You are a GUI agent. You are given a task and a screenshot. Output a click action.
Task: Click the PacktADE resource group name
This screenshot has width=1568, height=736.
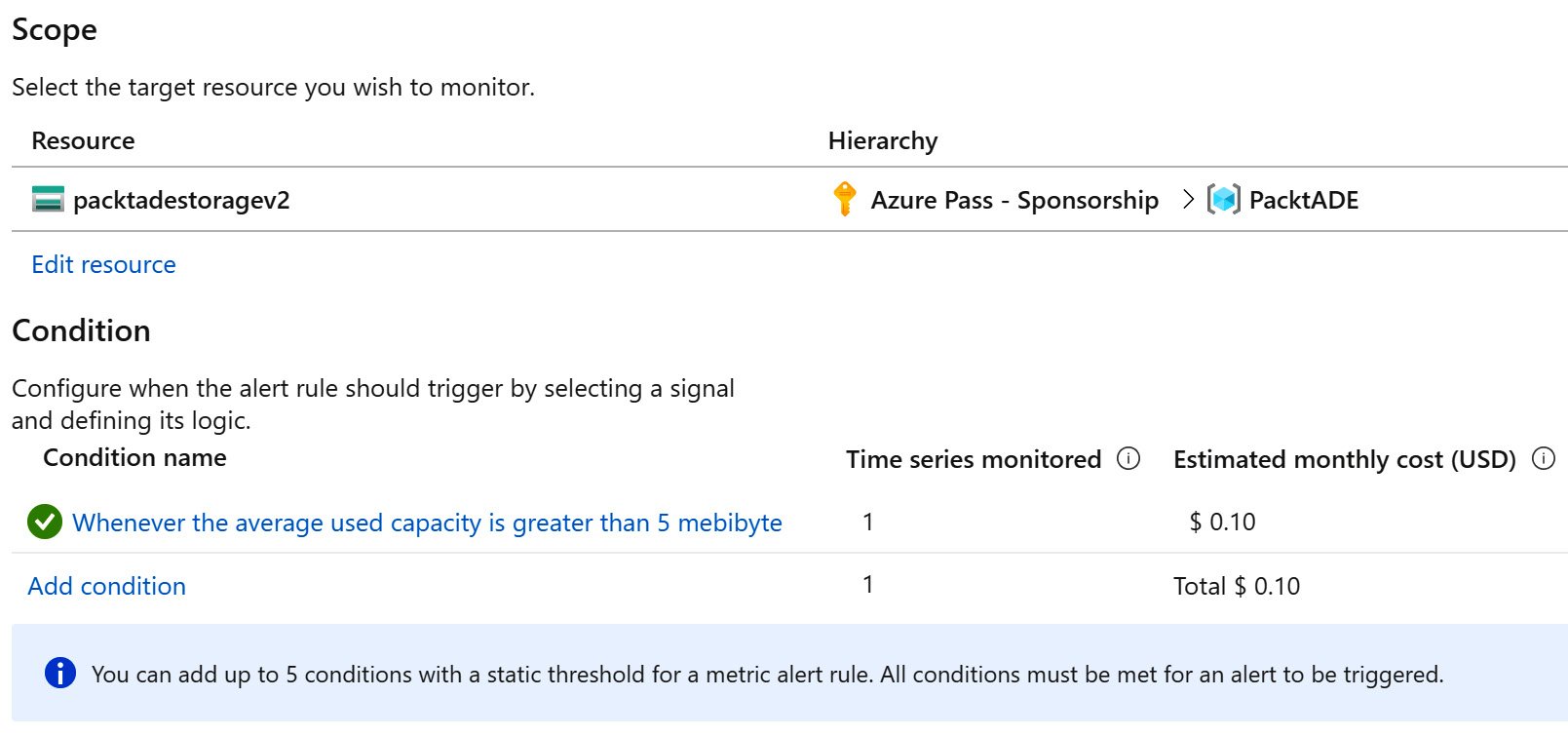click(x=1303, y=200)
